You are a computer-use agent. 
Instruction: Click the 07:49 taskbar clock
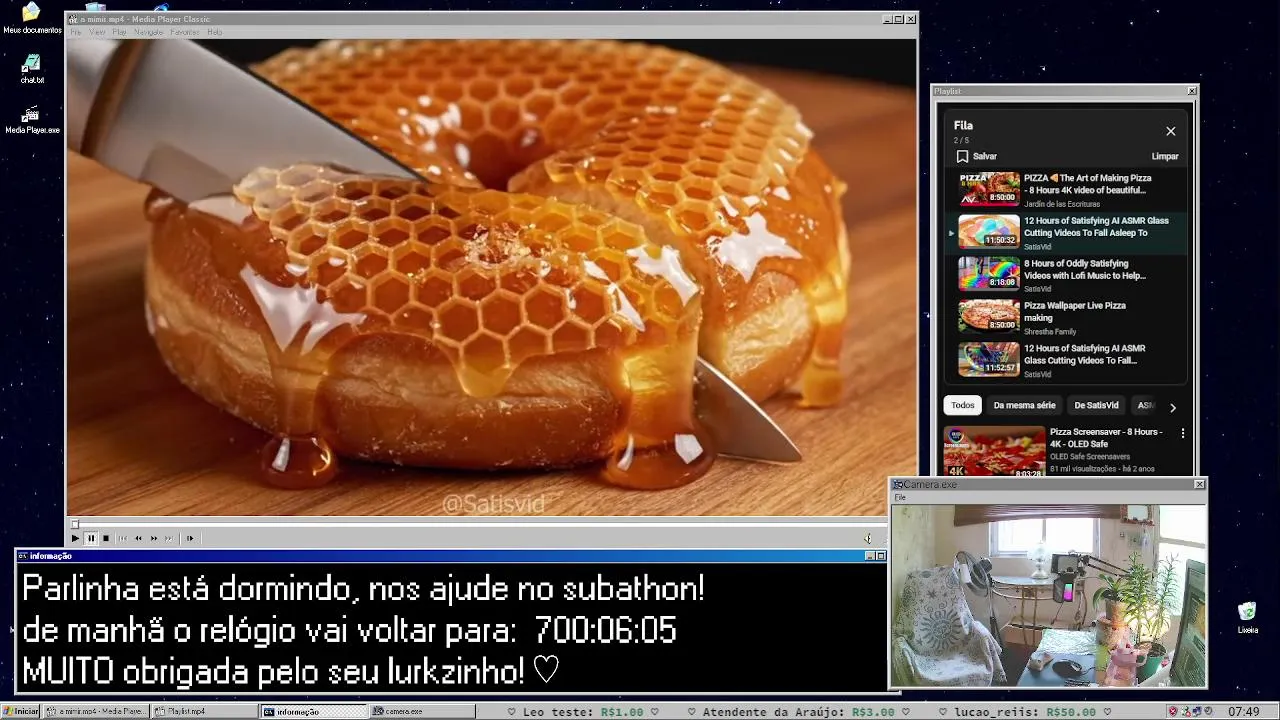click(1243, 712)
